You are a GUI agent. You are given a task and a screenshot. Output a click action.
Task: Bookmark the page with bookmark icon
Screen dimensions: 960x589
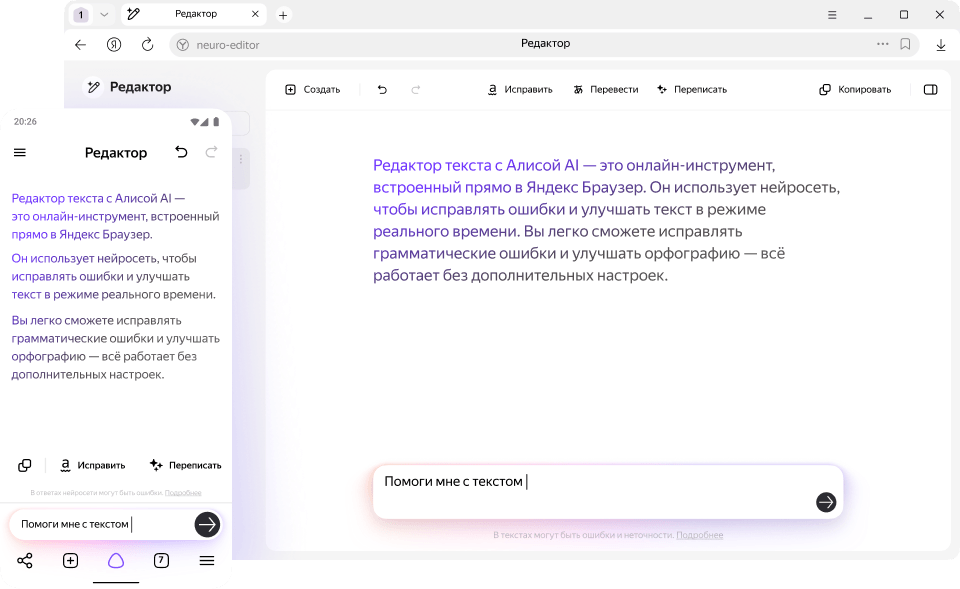click(x=905, y=44)
